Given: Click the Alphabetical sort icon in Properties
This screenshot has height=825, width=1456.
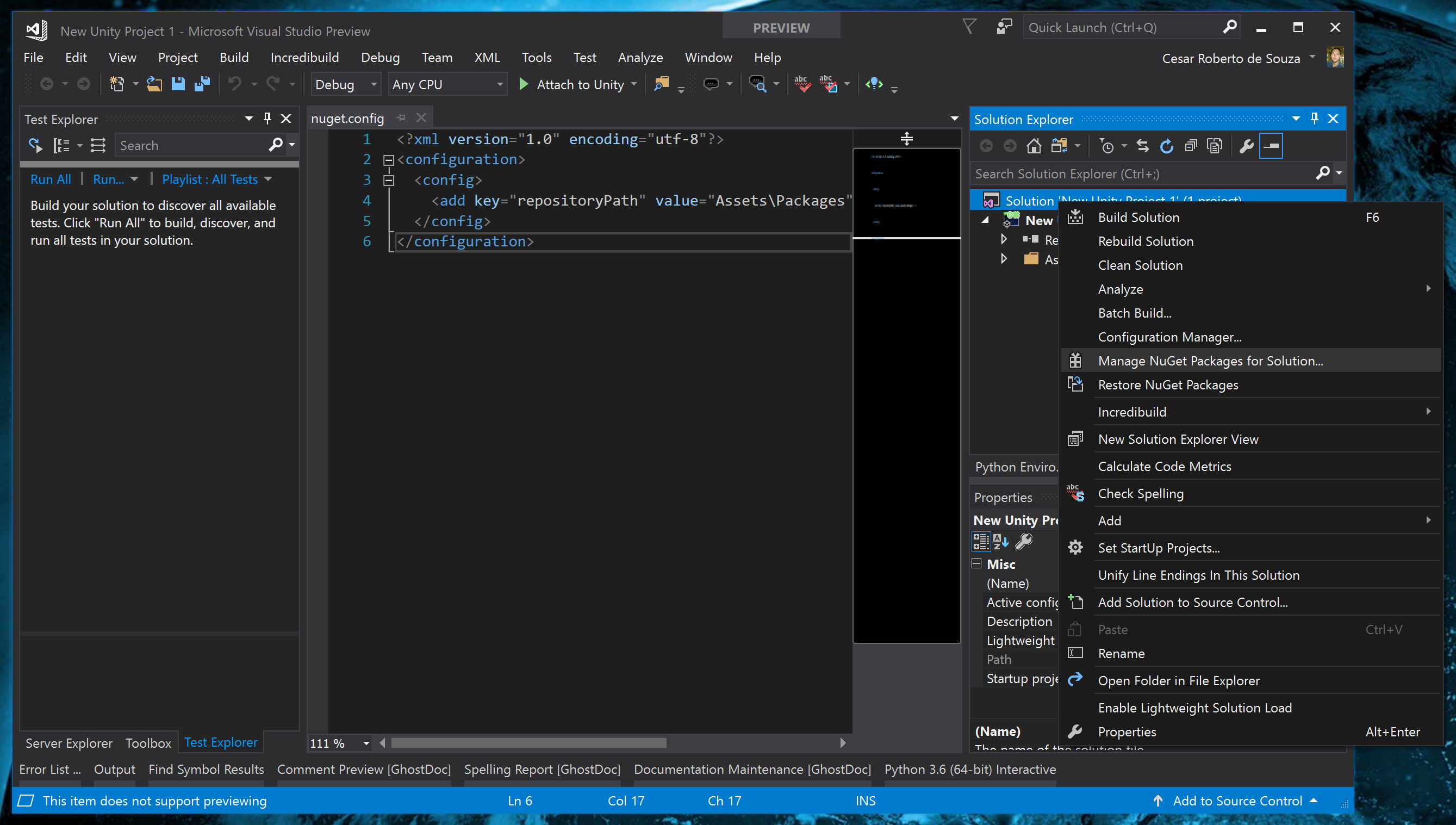Looking at the screenshot, I should click(x=1001, y=542).
